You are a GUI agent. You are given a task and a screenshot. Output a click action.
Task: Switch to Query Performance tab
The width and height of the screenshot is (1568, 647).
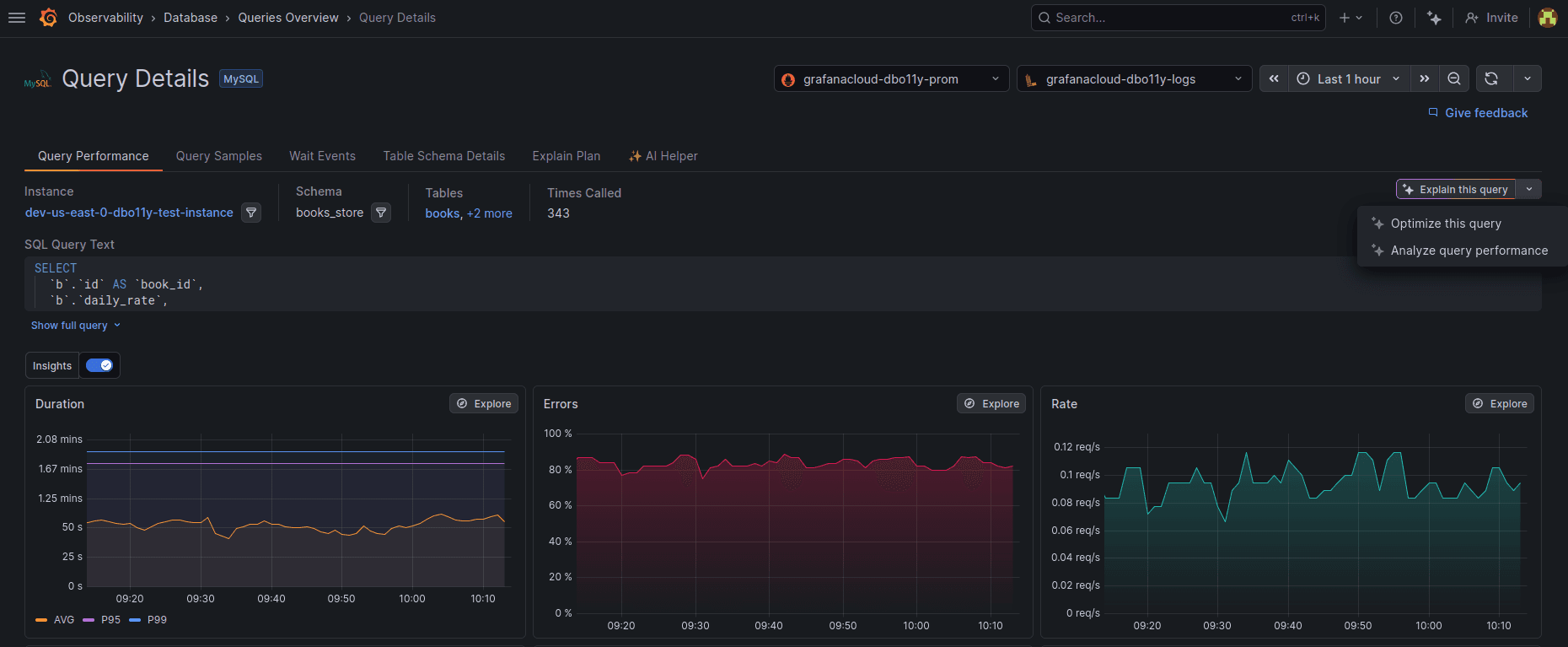click(x=94, y=156)
